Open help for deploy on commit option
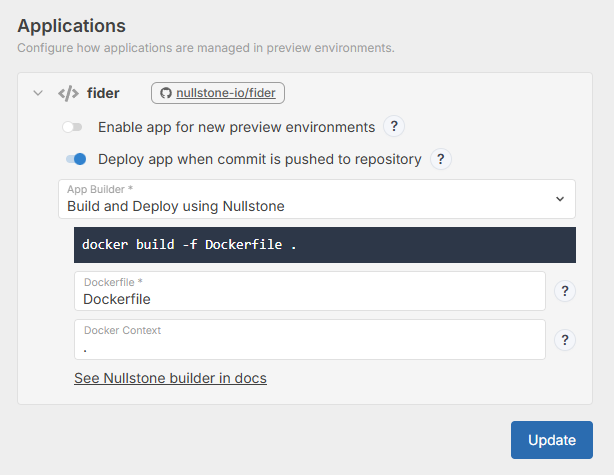 (x=441, y=159)
